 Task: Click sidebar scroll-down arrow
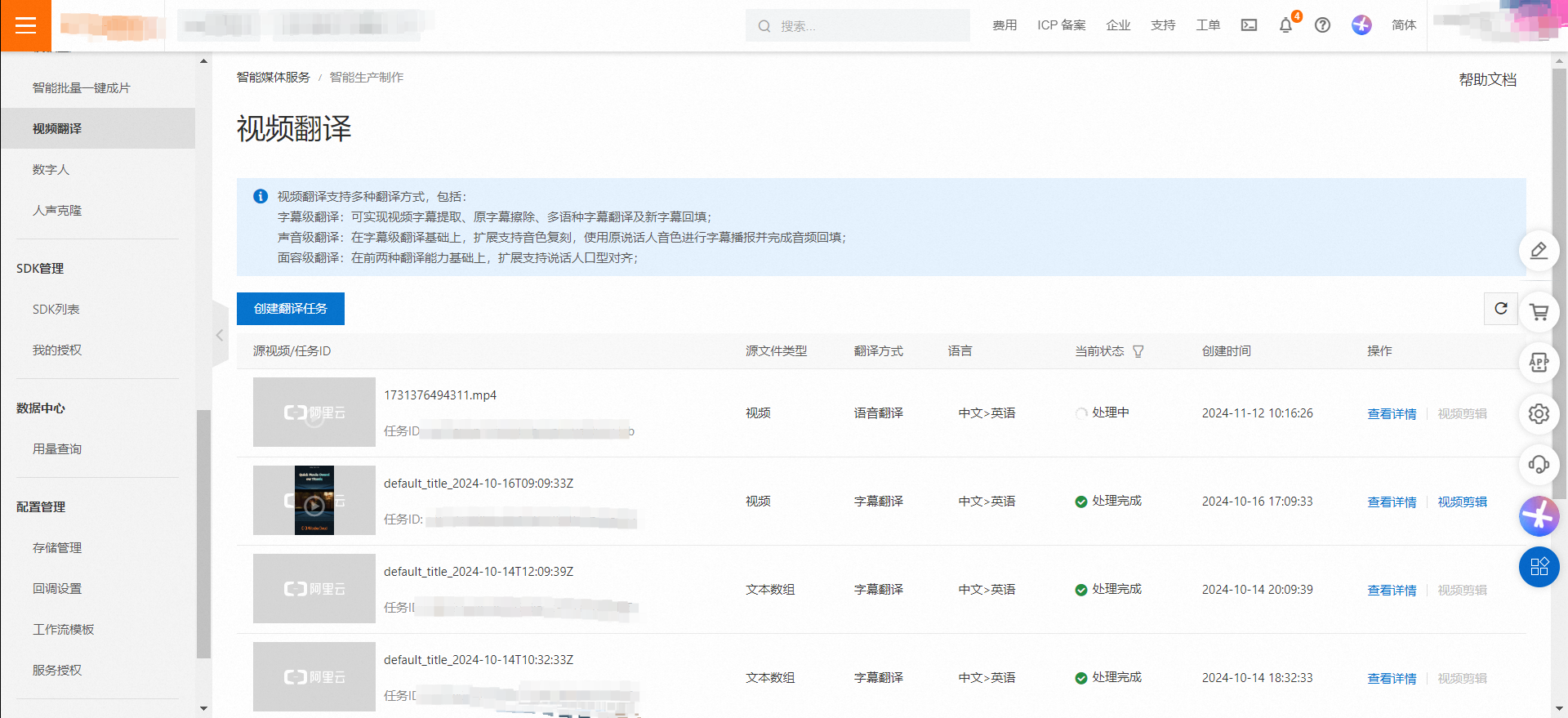coord(203,709)
